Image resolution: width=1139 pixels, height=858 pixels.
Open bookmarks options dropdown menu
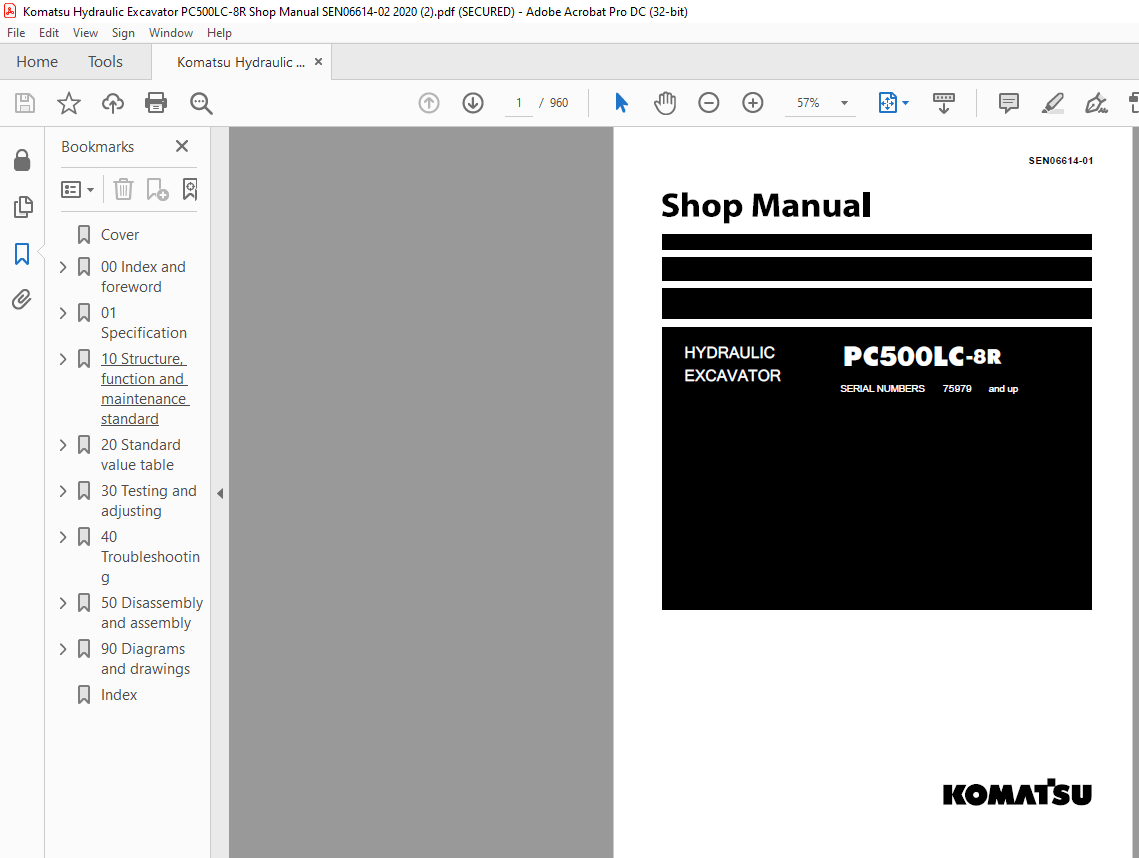[77, 190]
